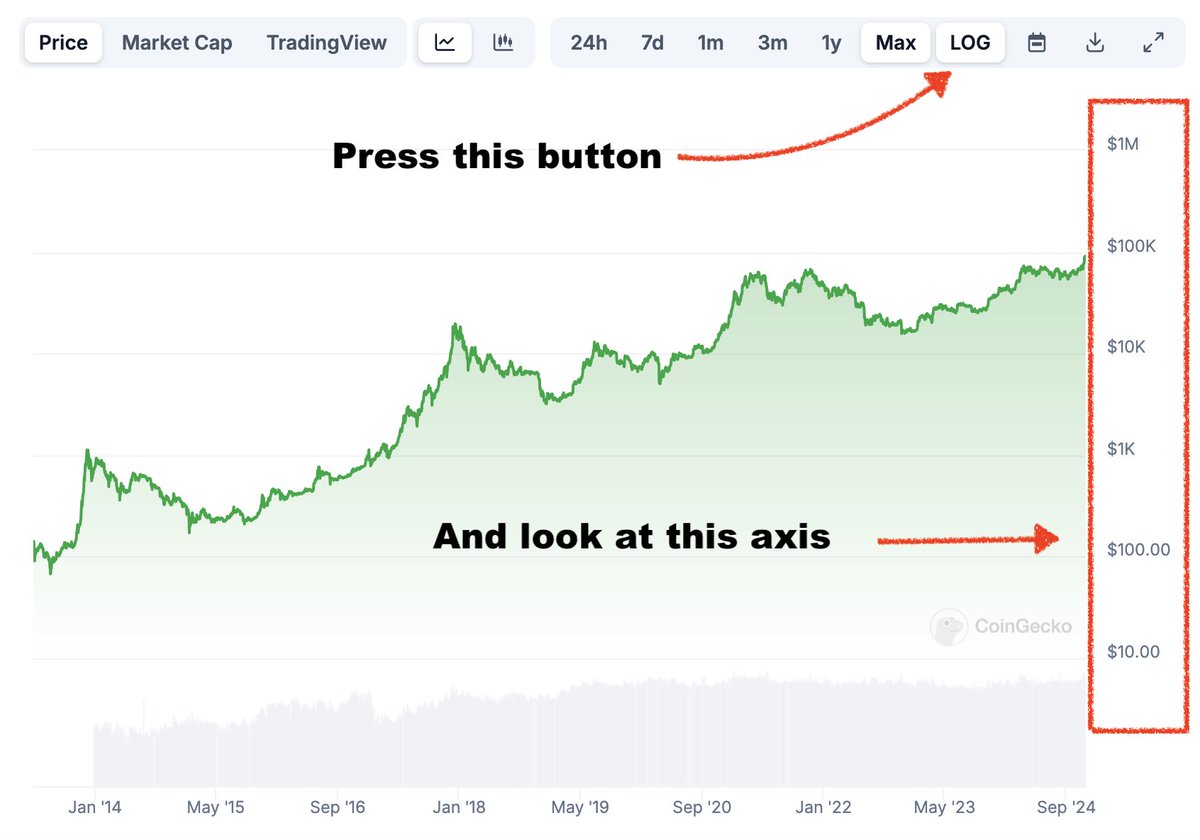Viewport: 1200px width, 840px height.
Task: Choose the 3m time range
Action: pyautogui.click(x=772, y=43)
